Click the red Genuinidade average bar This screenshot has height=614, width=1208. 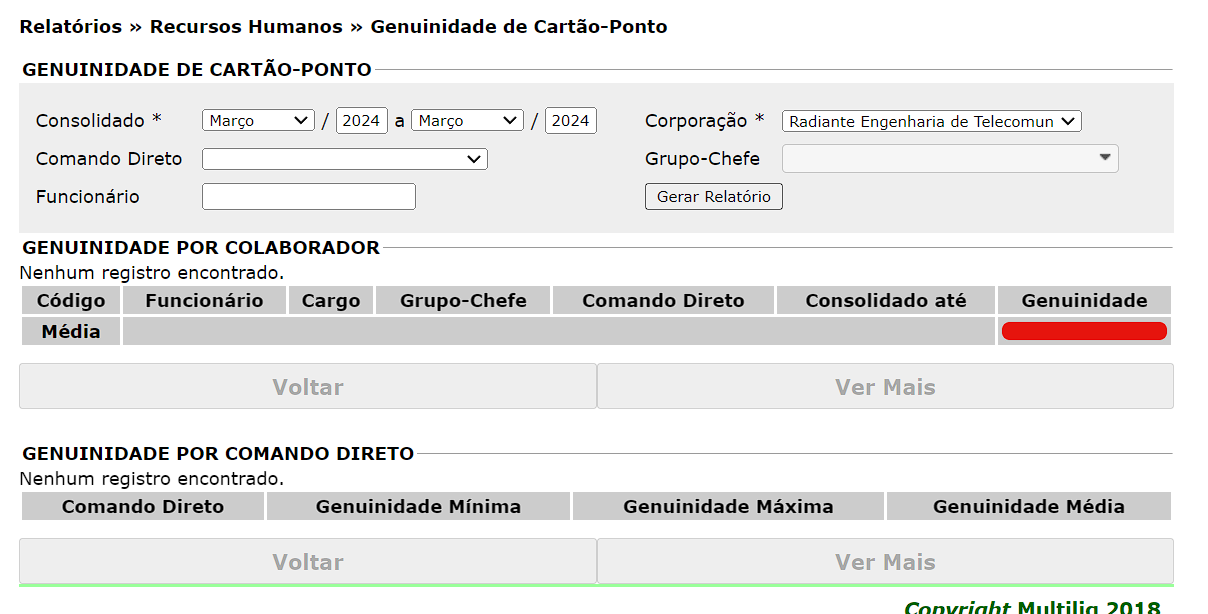tap(1084, 331)
